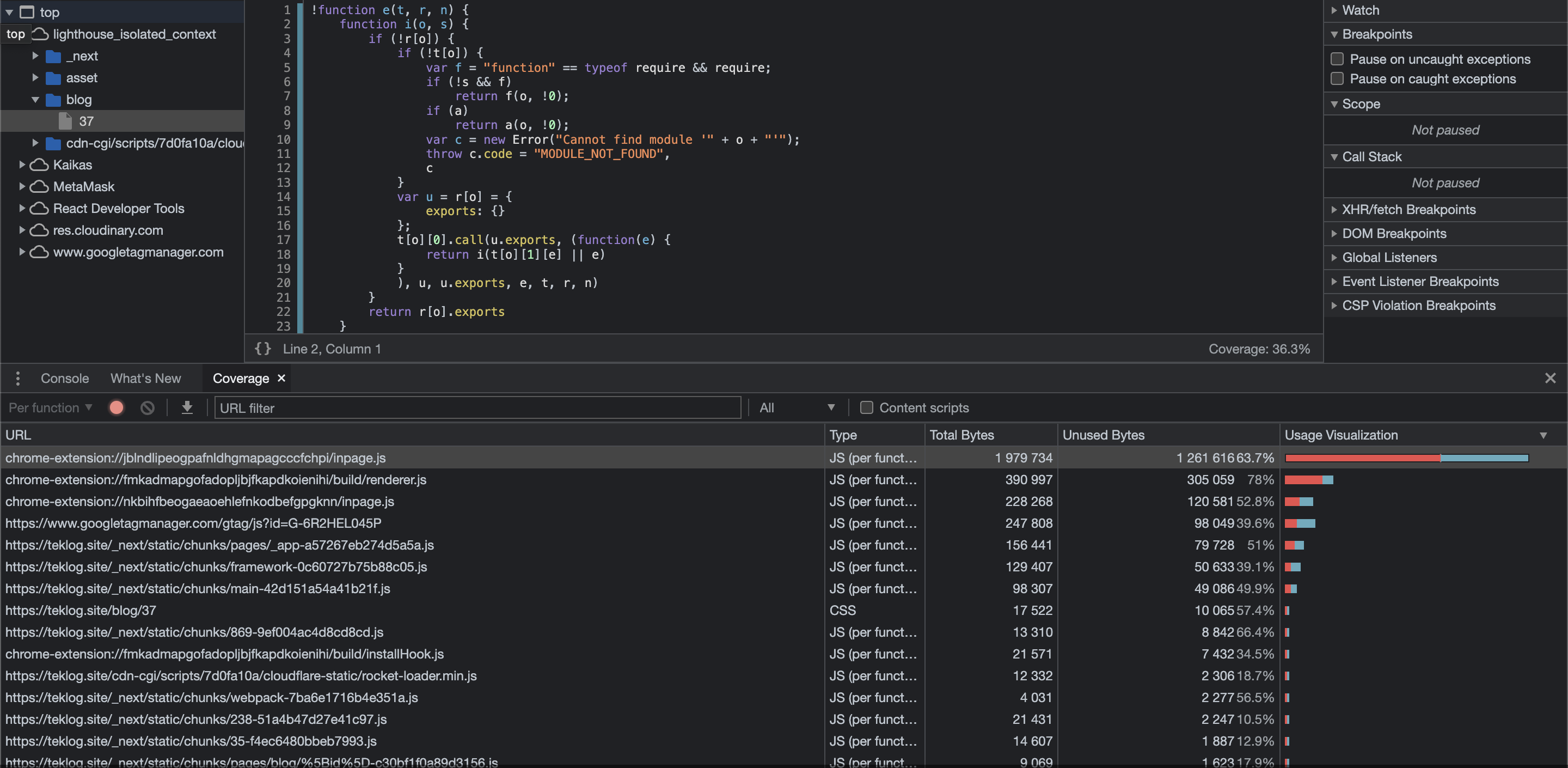Screen dimensions: 1568x768
Task: Open file 37 in blog folder
Action: (86, 121)
